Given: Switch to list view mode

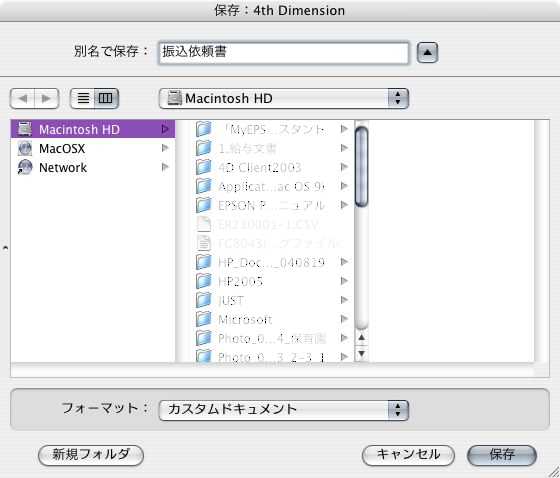Looking at the screenshot, I should pyautogui.click(x=83, y=98).
